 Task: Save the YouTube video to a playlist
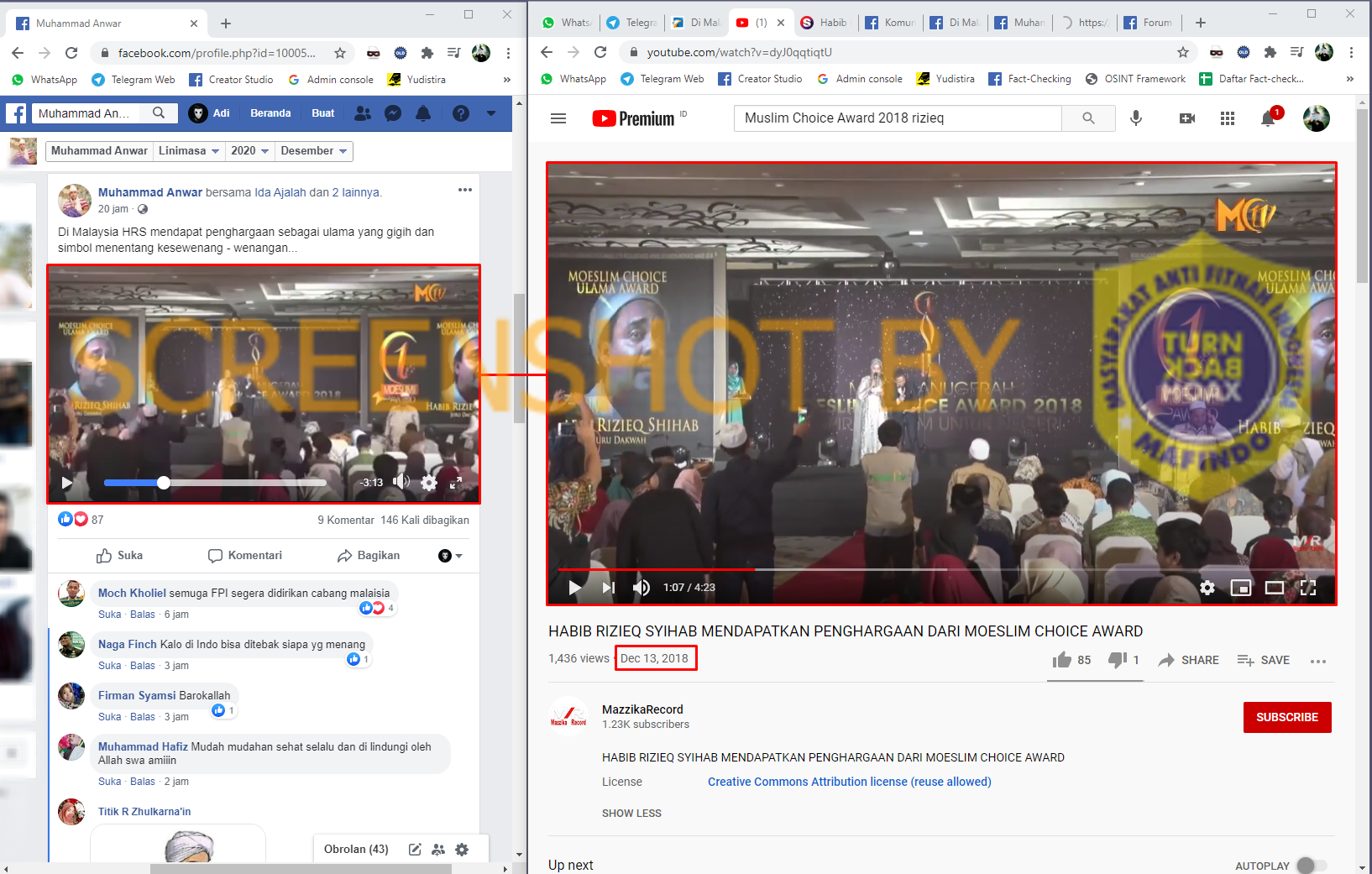point(1264,660)
